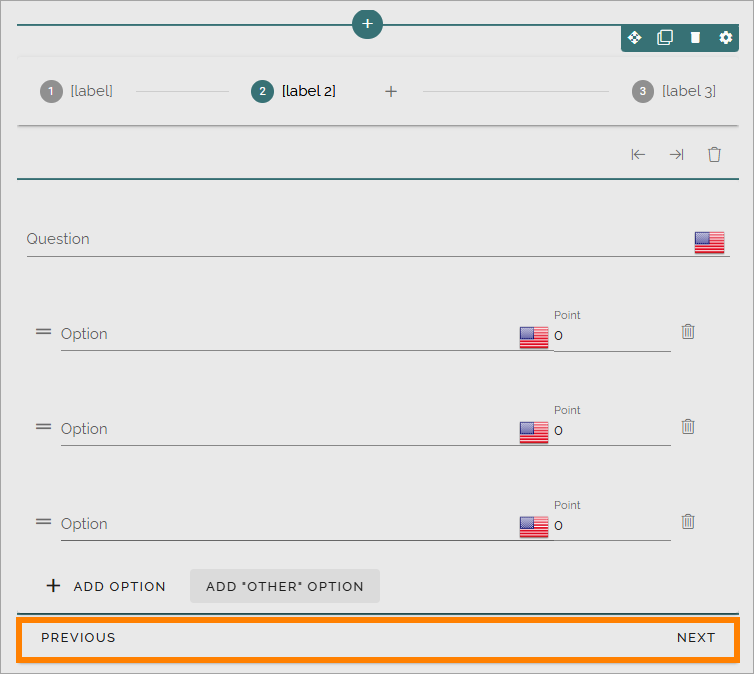Screen dimensions: 754x674
Task: Move the step left with the arrow-to-bar icon
Action: (x=638, y=155)
